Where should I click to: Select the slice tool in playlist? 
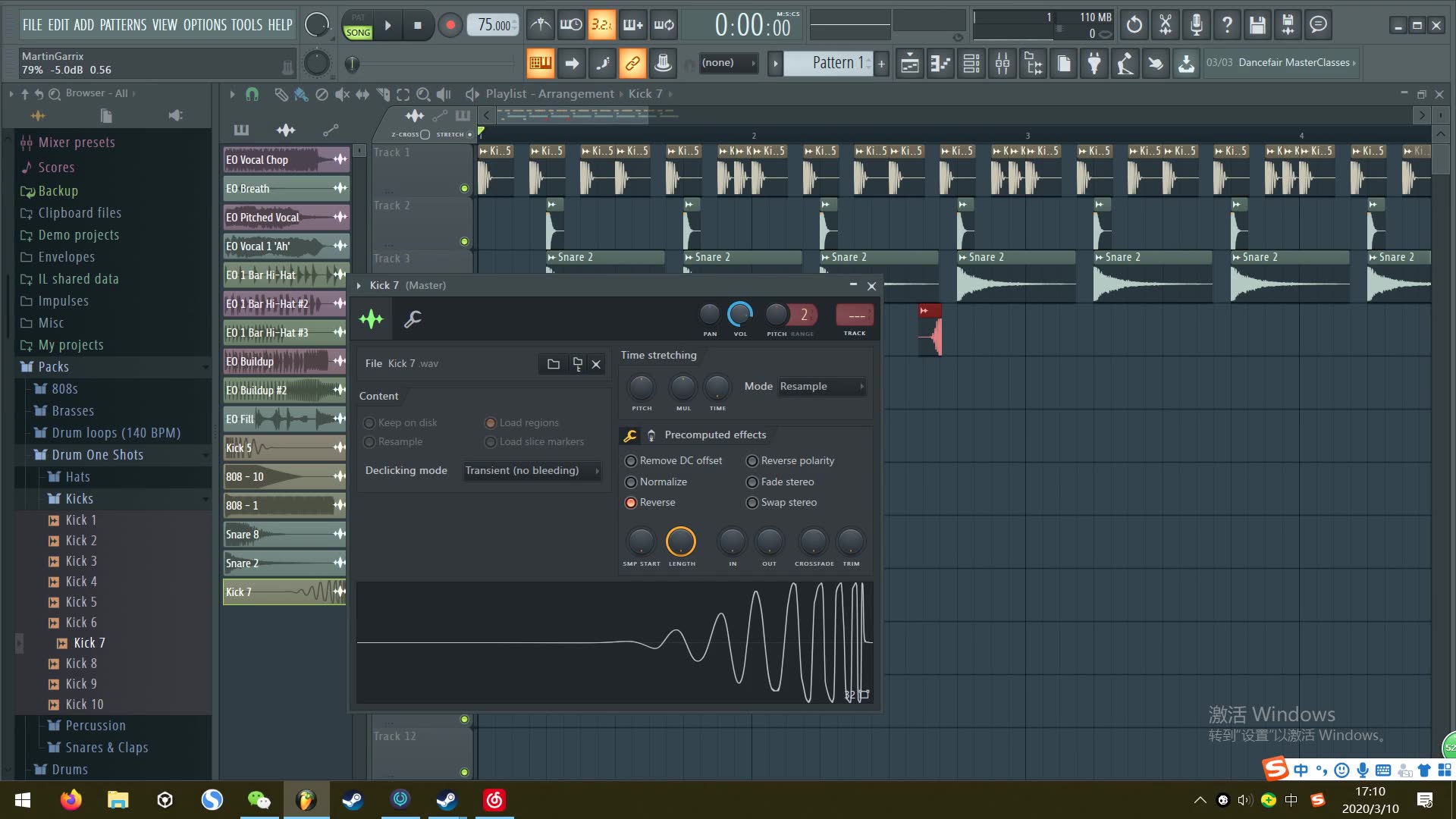(383, 94)
